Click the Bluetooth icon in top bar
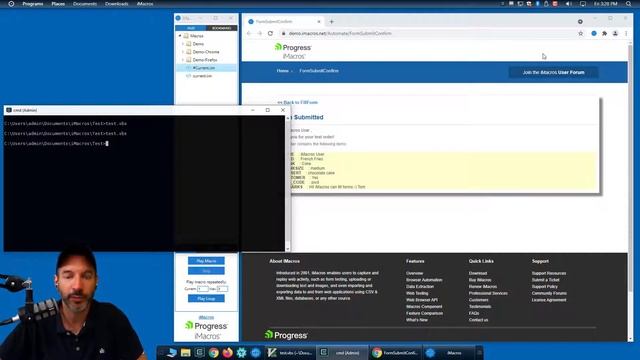 tap(538, 4)
